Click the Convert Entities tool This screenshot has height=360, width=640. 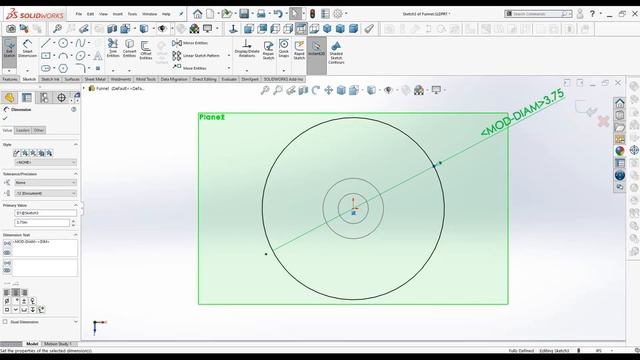(x=129, y=48)
